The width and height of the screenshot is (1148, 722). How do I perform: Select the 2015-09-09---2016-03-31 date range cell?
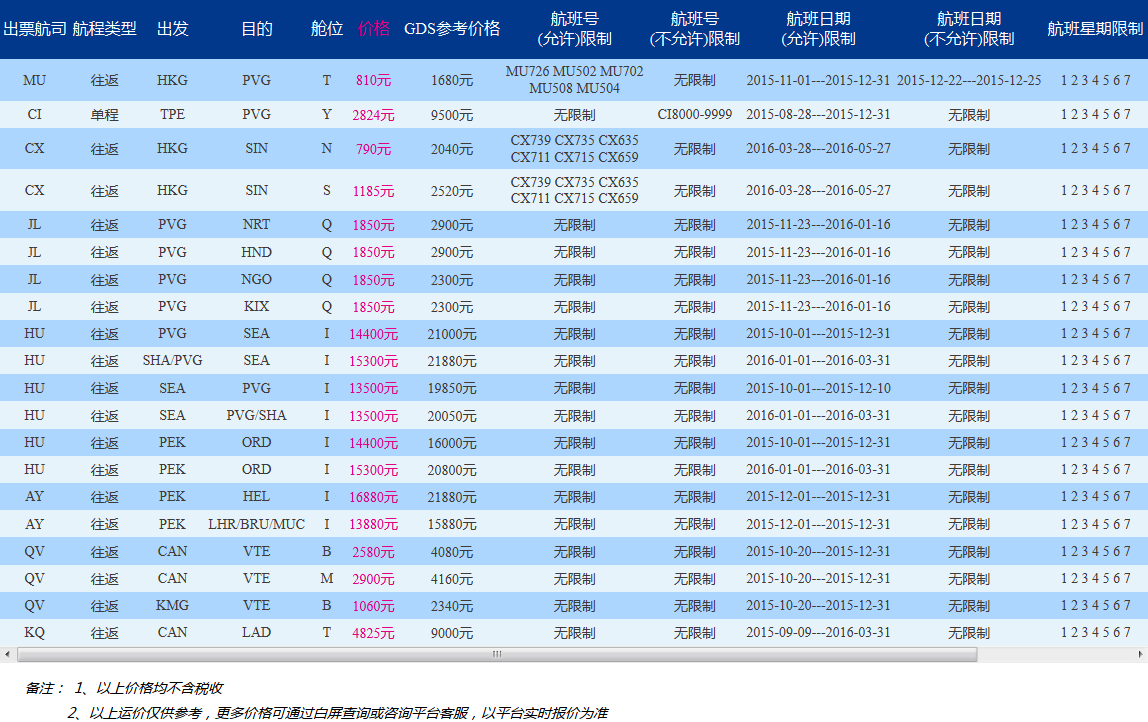point(819,633)
